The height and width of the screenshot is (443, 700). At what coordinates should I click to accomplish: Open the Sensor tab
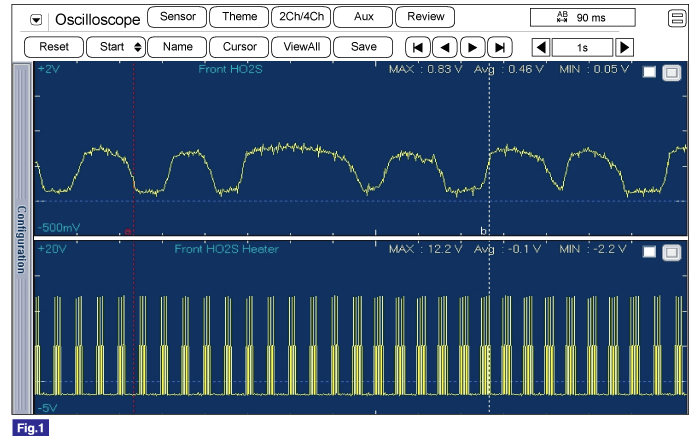click(x=177, y=17)
